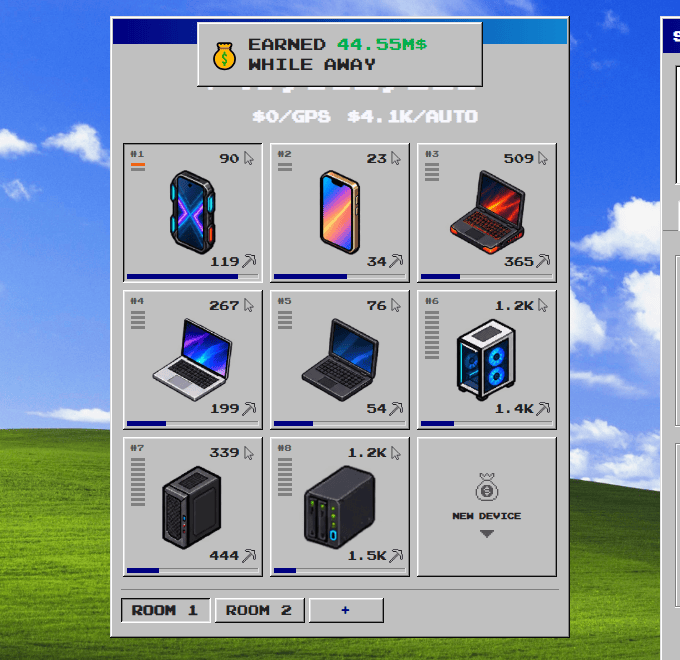The width and height of the screenshot is (680, 660).
Task: Click the coin bag icon above New Device
Action: [x=487, y=487]
